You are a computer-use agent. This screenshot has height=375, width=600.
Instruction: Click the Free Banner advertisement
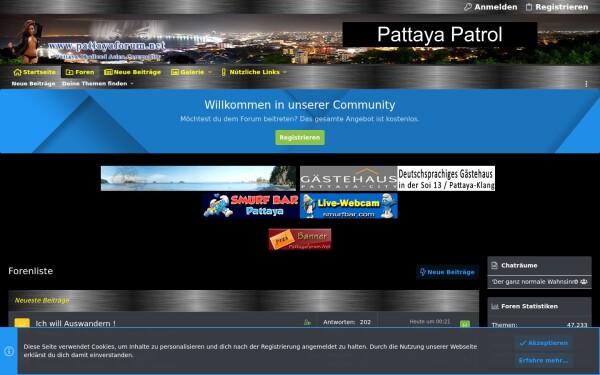(x=300, y=239)
